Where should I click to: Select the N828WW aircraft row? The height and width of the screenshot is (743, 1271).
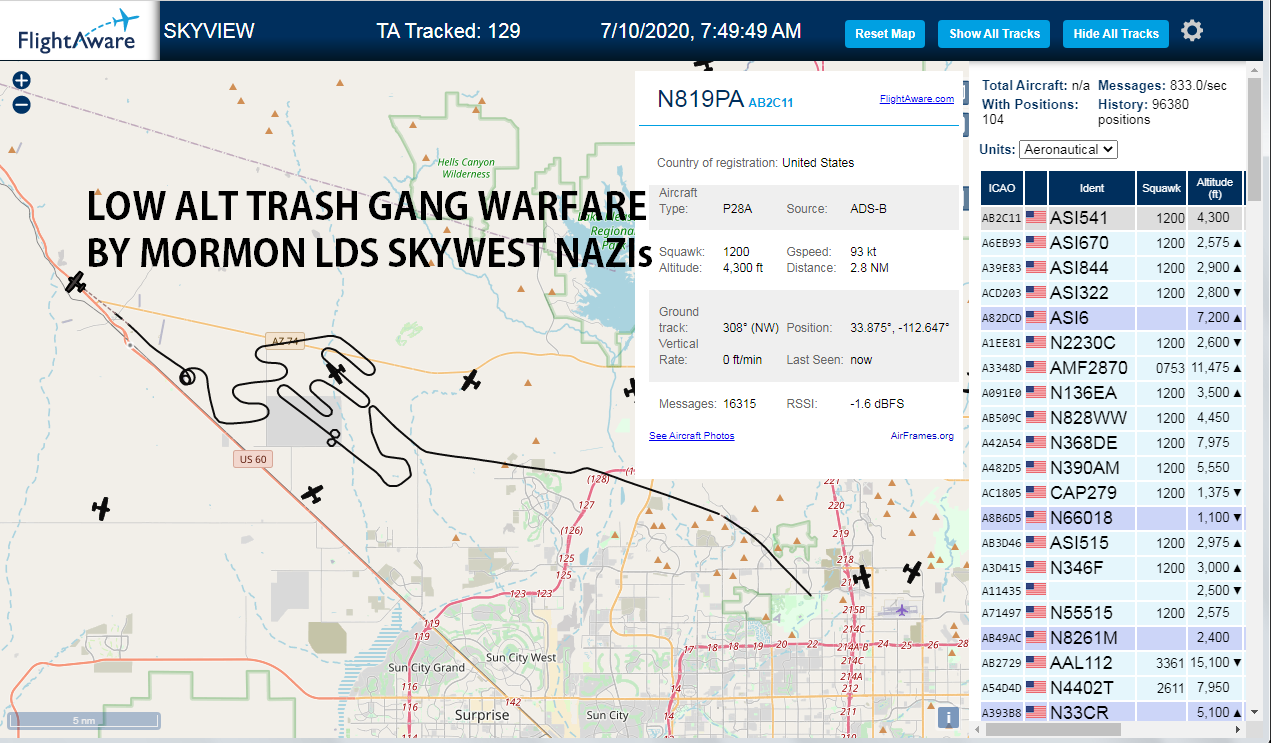[x=1112, y=417]
